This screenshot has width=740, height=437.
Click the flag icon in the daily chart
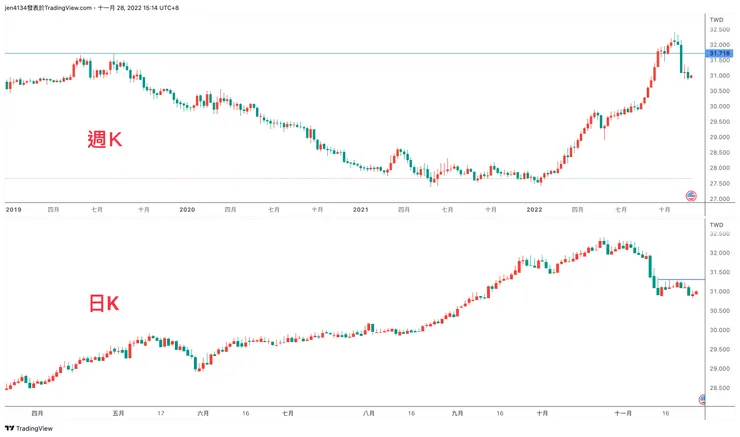702,400
